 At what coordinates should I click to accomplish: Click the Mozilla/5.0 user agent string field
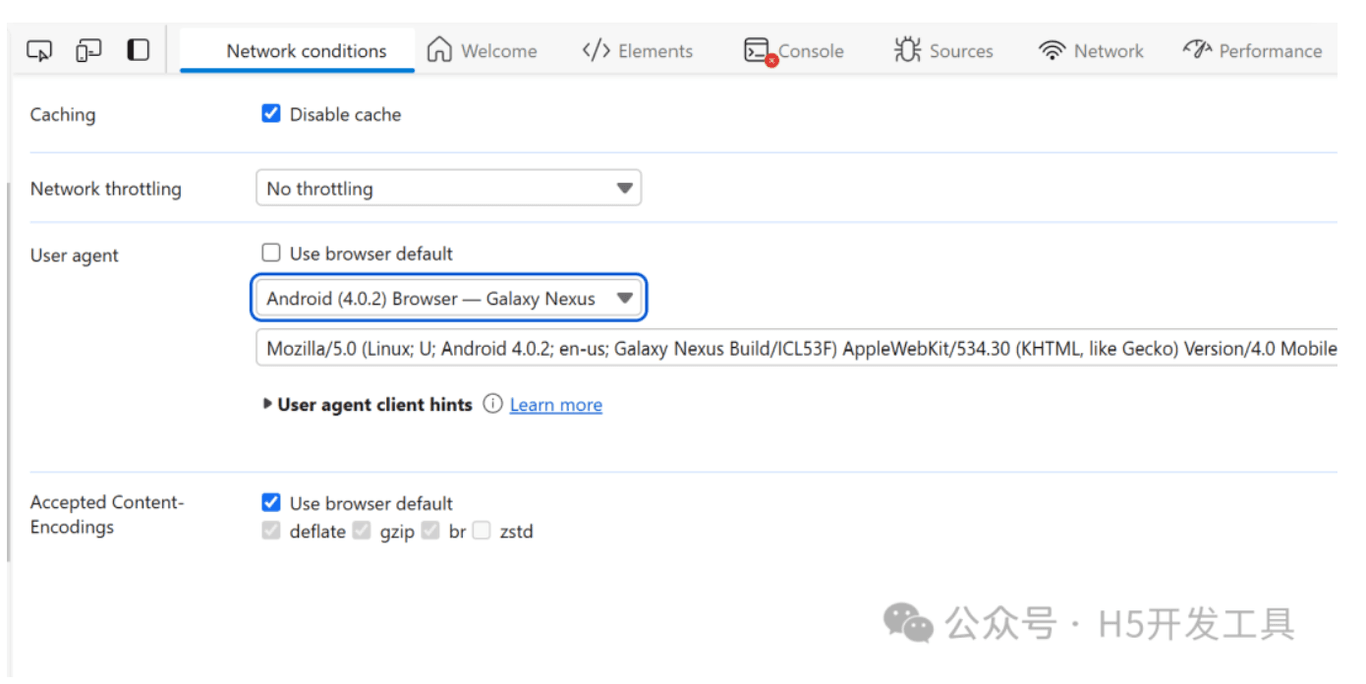tap(796, 349)
